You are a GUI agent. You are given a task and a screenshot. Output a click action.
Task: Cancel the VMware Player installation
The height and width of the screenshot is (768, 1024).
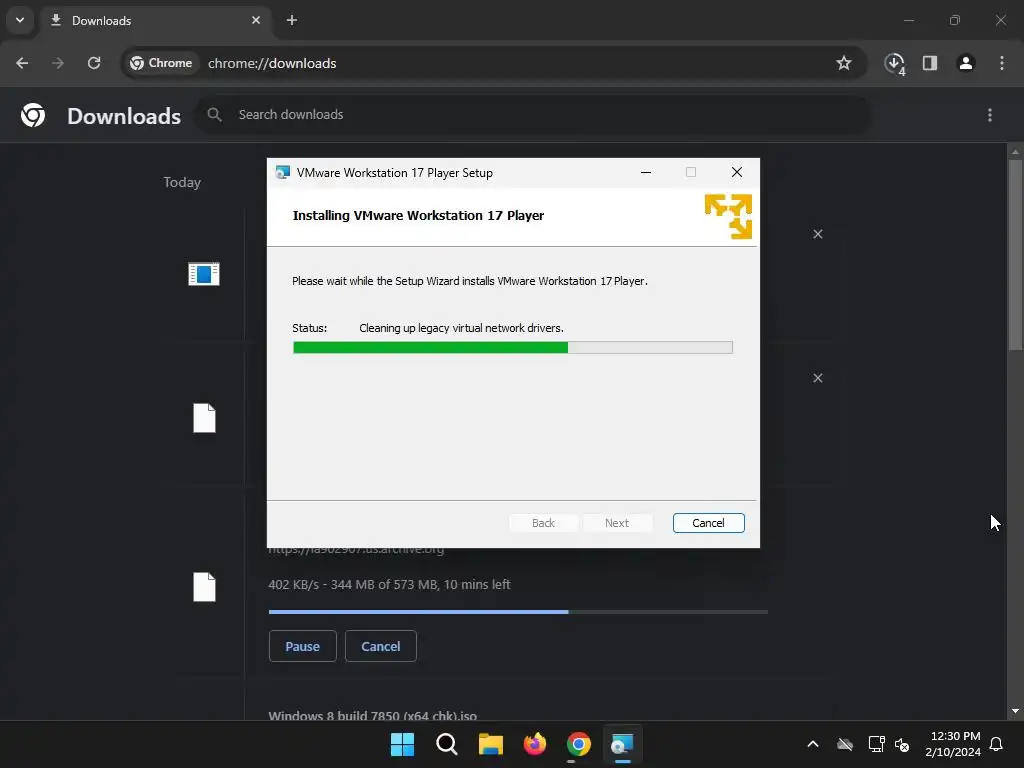pos(709,523)
